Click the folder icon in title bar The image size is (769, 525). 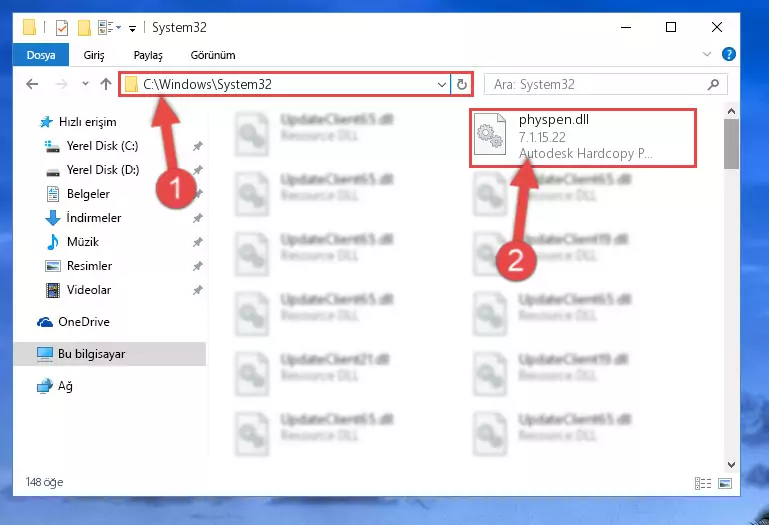click(x=29, y=27)
